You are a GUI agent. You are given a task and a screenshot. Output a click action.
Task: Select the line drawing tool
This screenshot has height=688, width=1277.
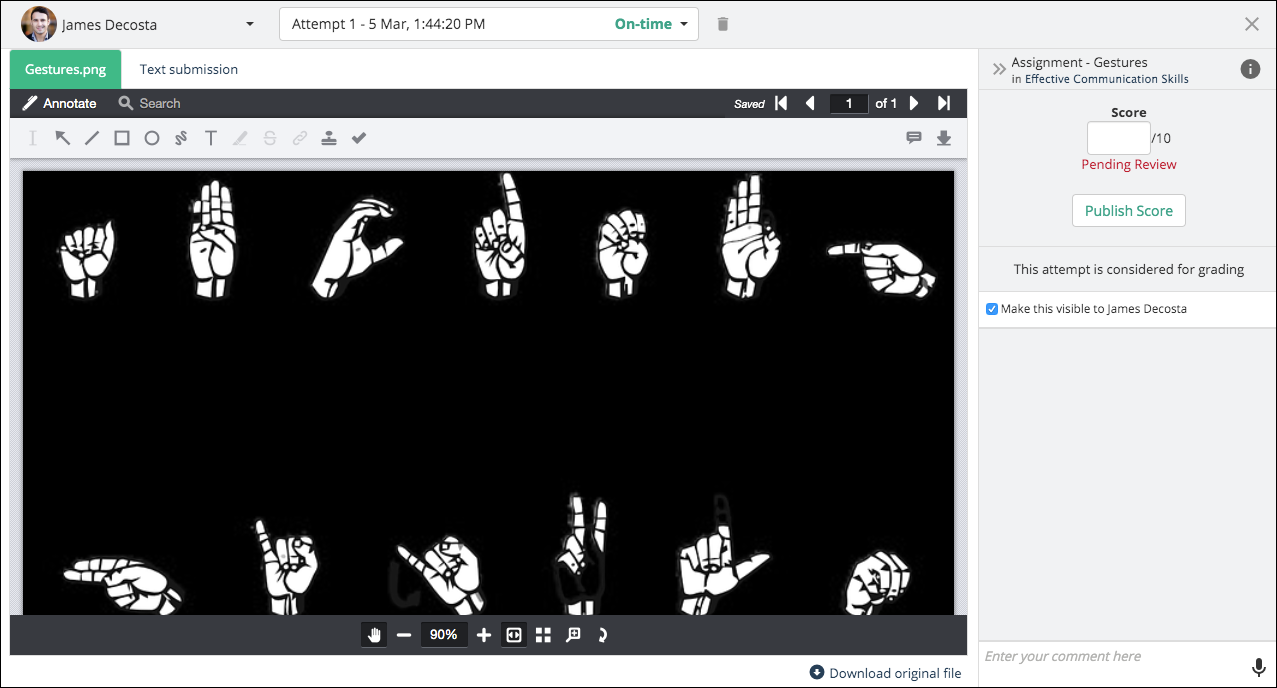[x=92, y=138]
